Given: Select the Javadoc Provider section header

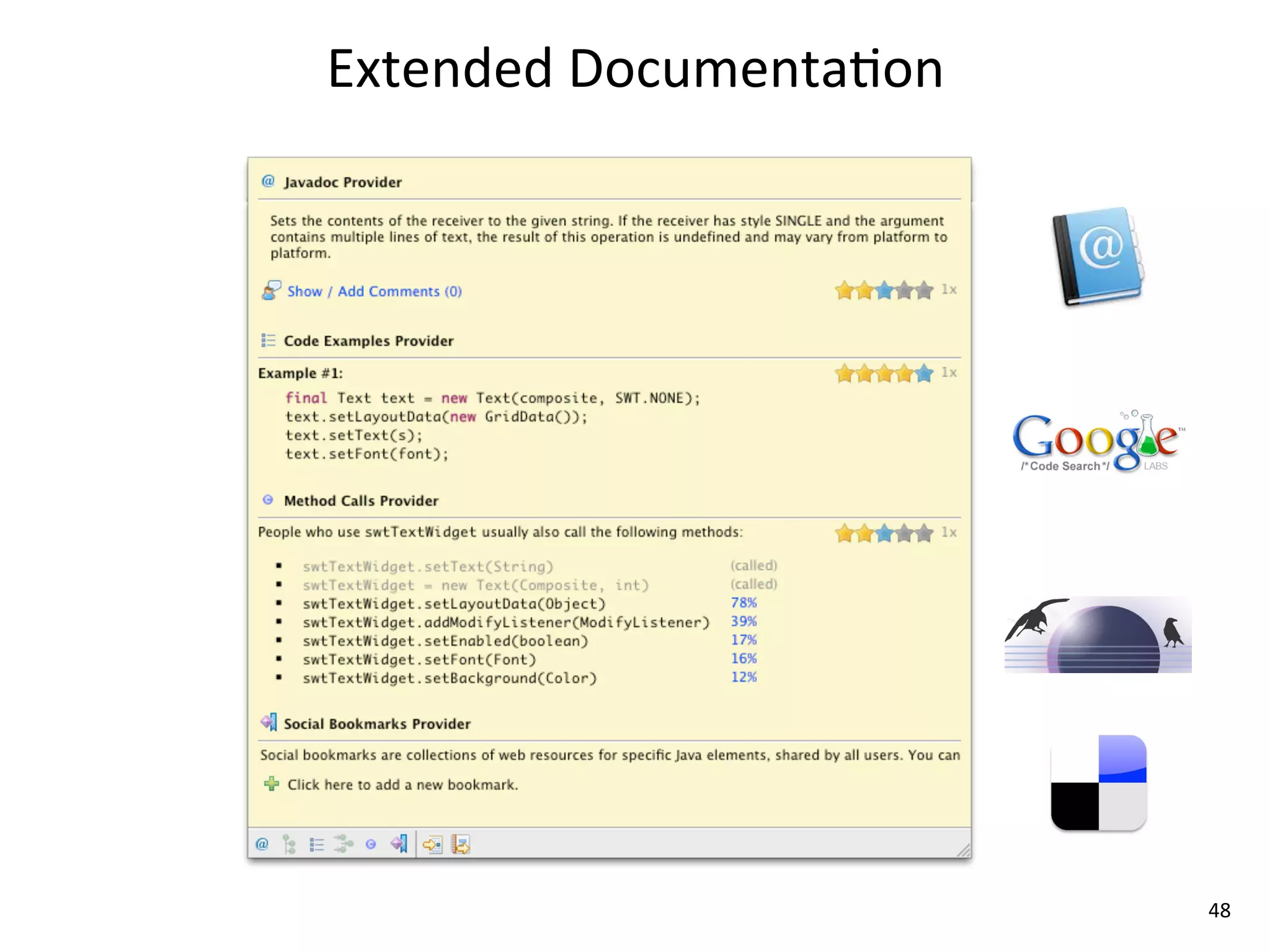Looking at the screenshot, I should click(x=342, y=182).
